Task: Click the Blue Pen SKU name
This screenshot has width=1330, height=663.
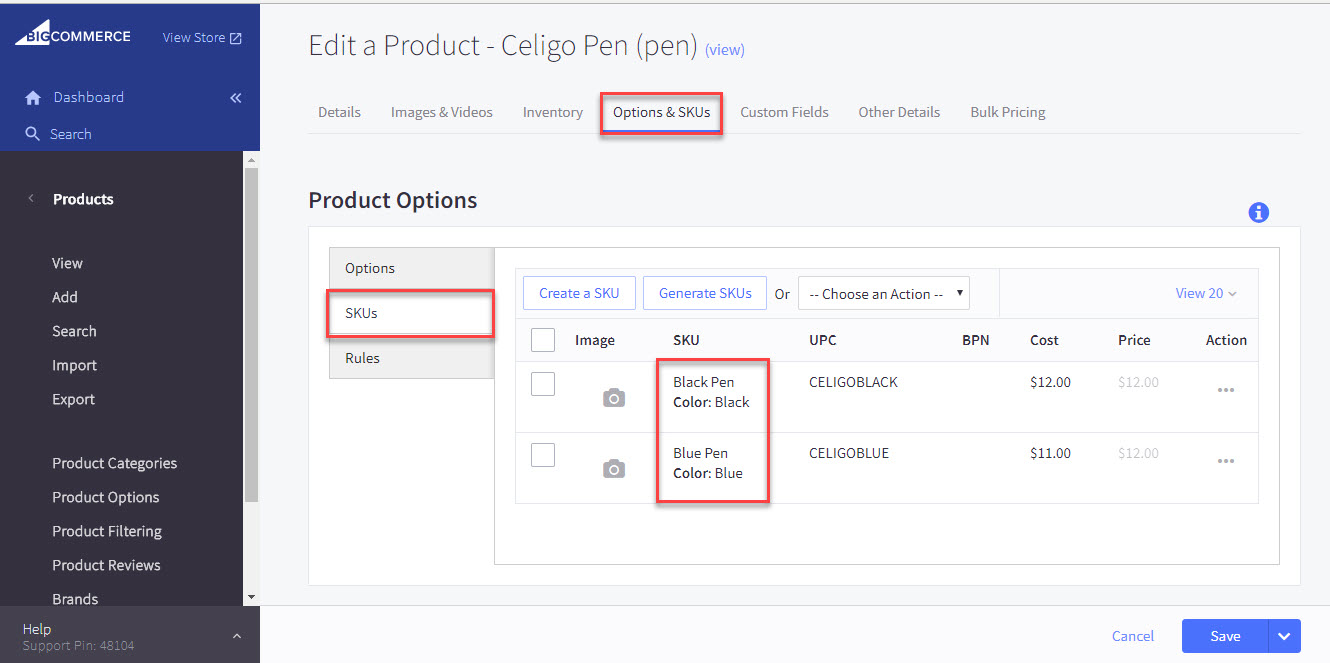Action: click(x=701, y=453)
